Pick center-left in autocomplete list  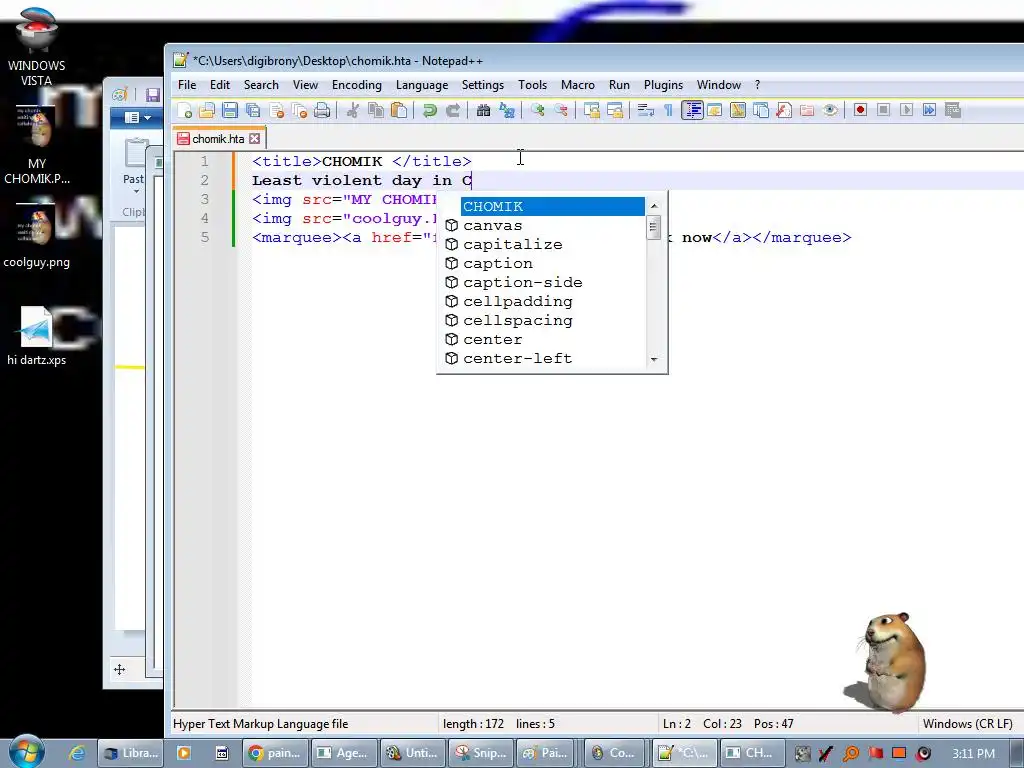545,358
